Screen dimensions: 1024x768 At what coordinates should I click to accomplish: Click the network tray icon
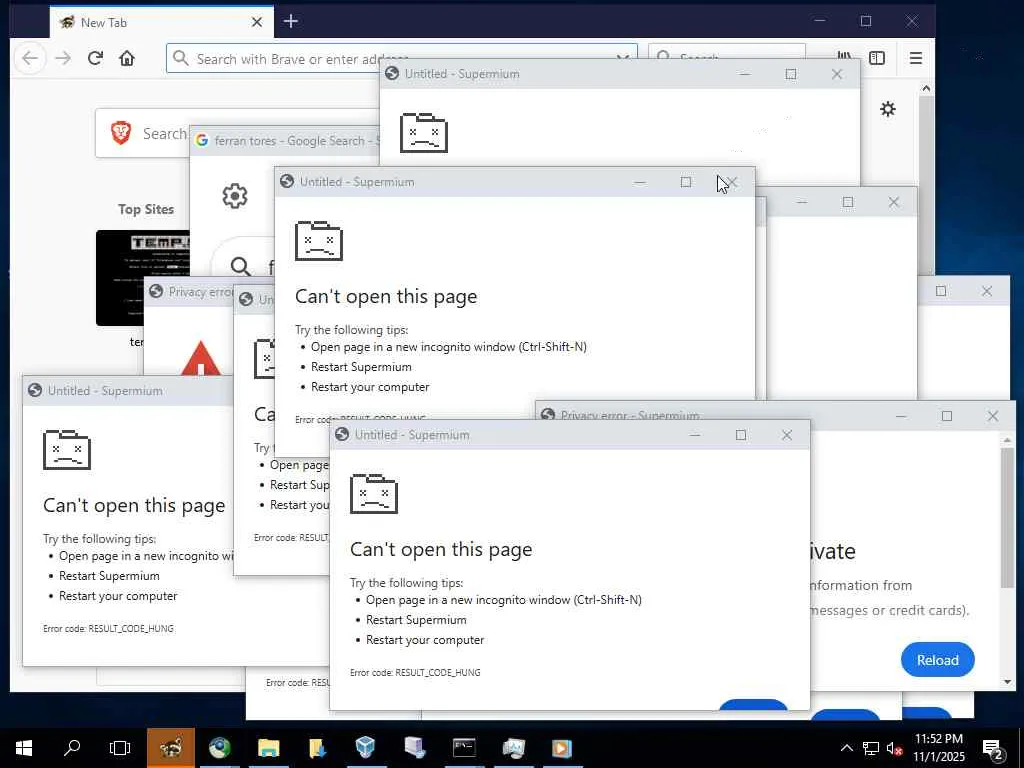click(x=871, y=748)
